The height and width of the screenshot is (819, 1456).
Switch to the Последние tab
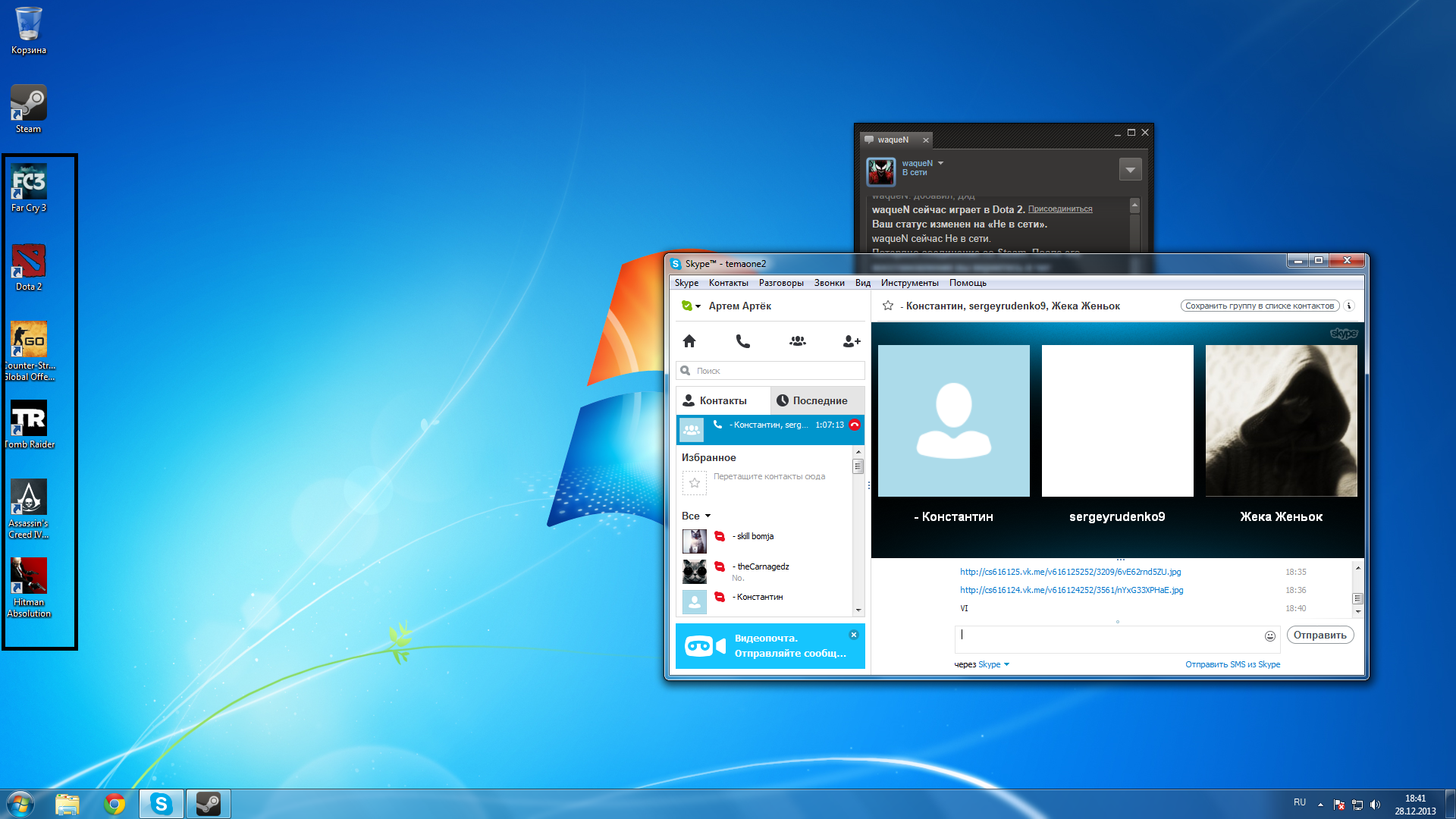click(x=817, y=400)
